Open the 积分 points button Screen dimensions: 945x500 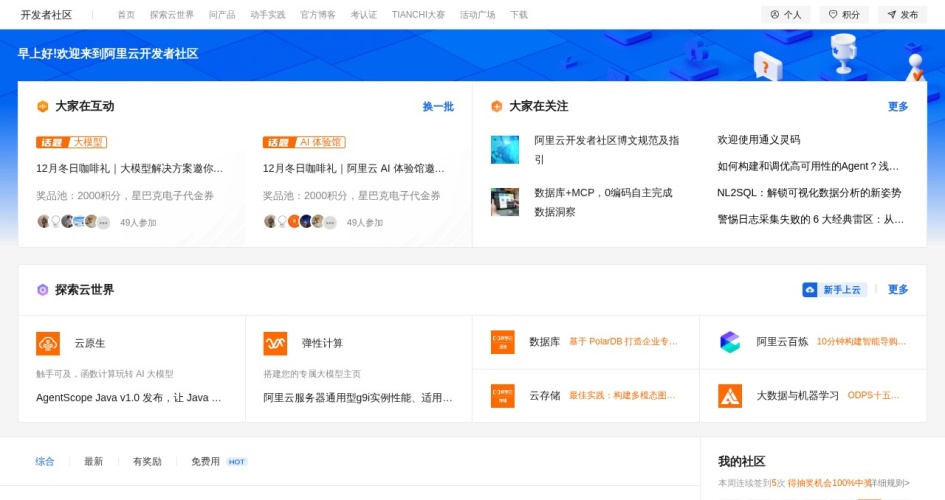[x=843, y=15]
